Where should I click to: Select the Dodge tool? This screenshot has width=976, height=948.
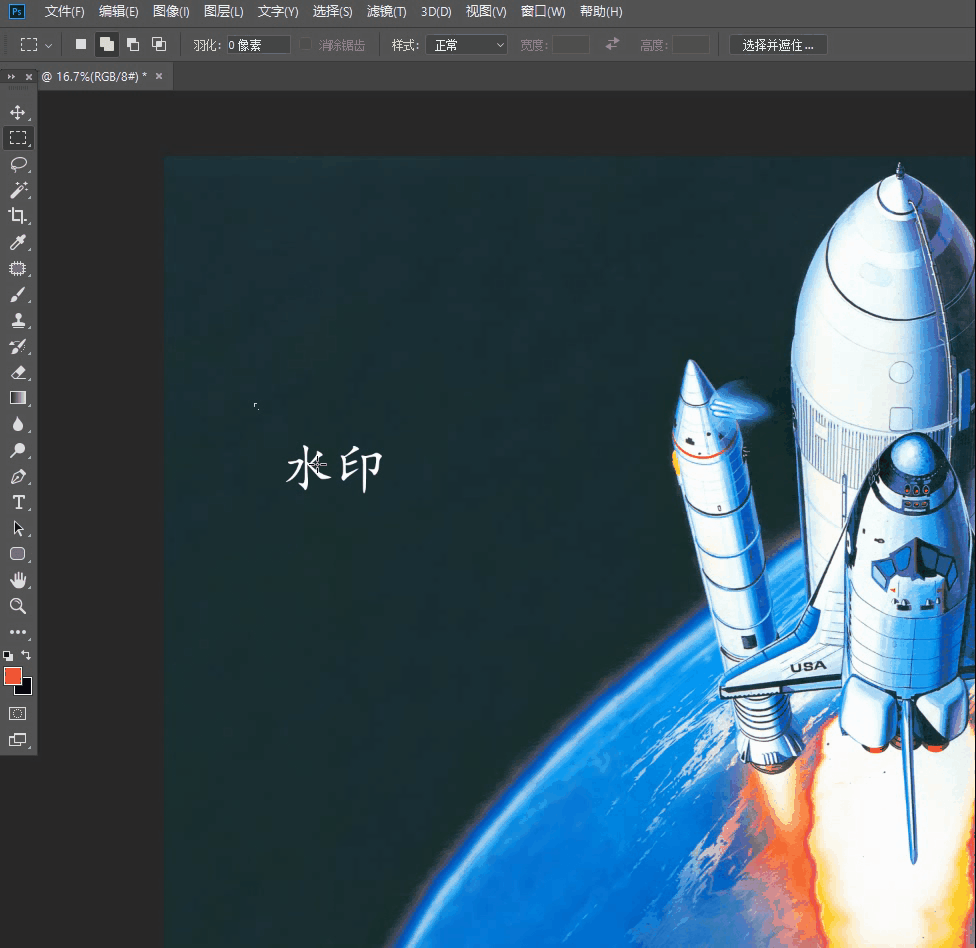click(18, 451)
